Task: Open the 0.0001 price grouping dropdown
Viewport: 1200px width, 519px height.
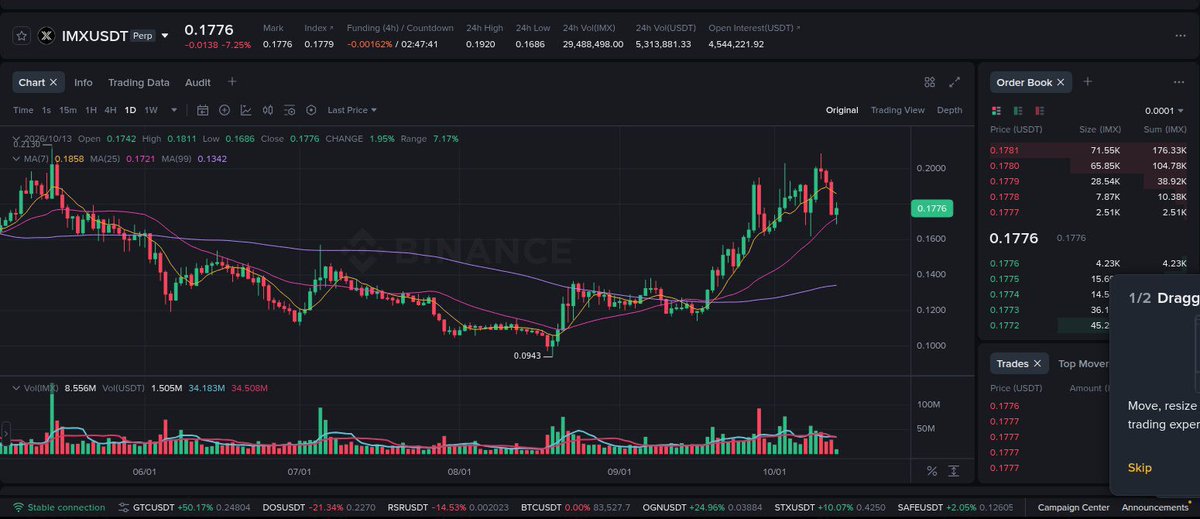Action: 1166,110
